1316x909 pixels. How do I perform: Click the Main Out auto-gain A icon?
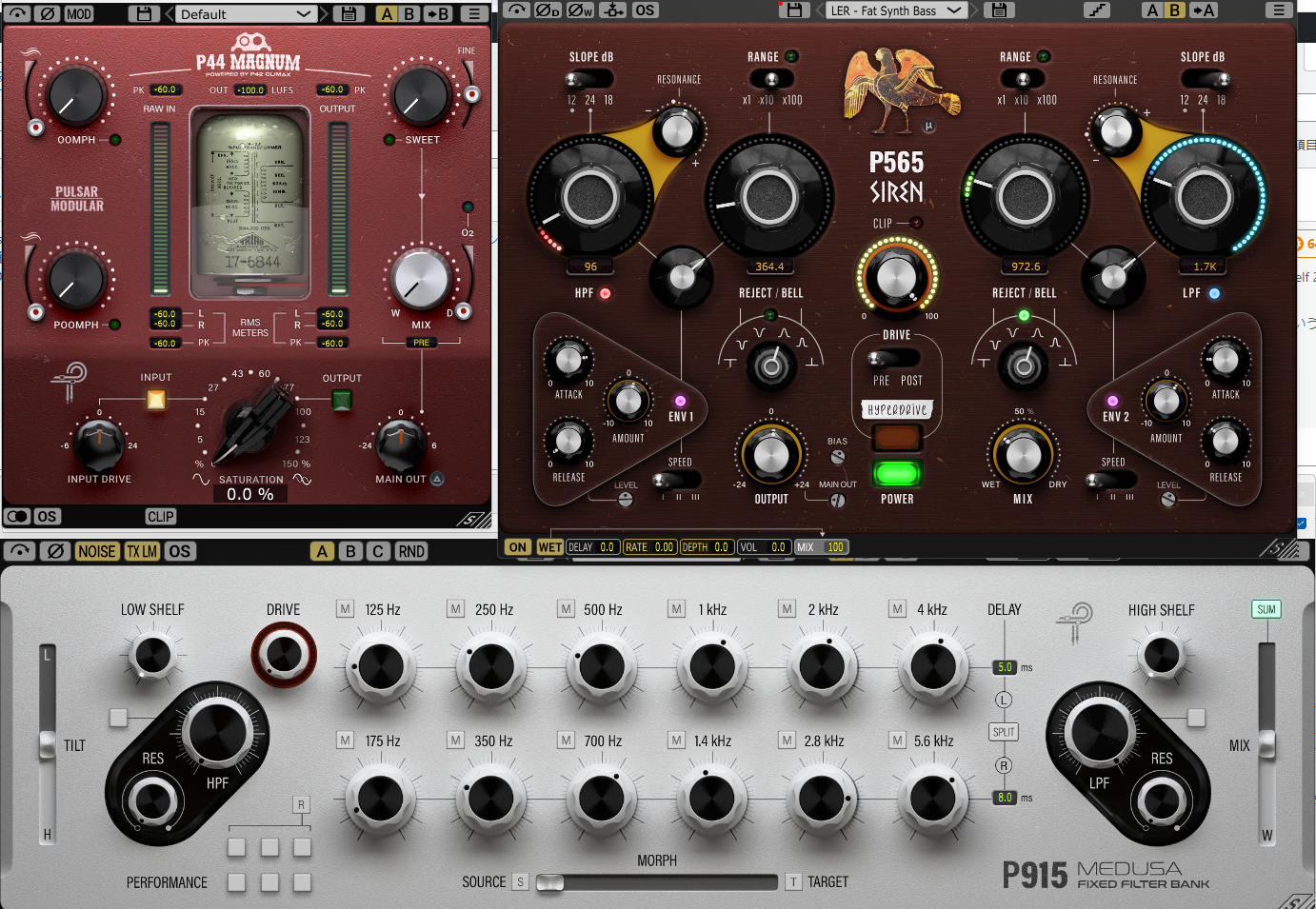tap(437, 479)
